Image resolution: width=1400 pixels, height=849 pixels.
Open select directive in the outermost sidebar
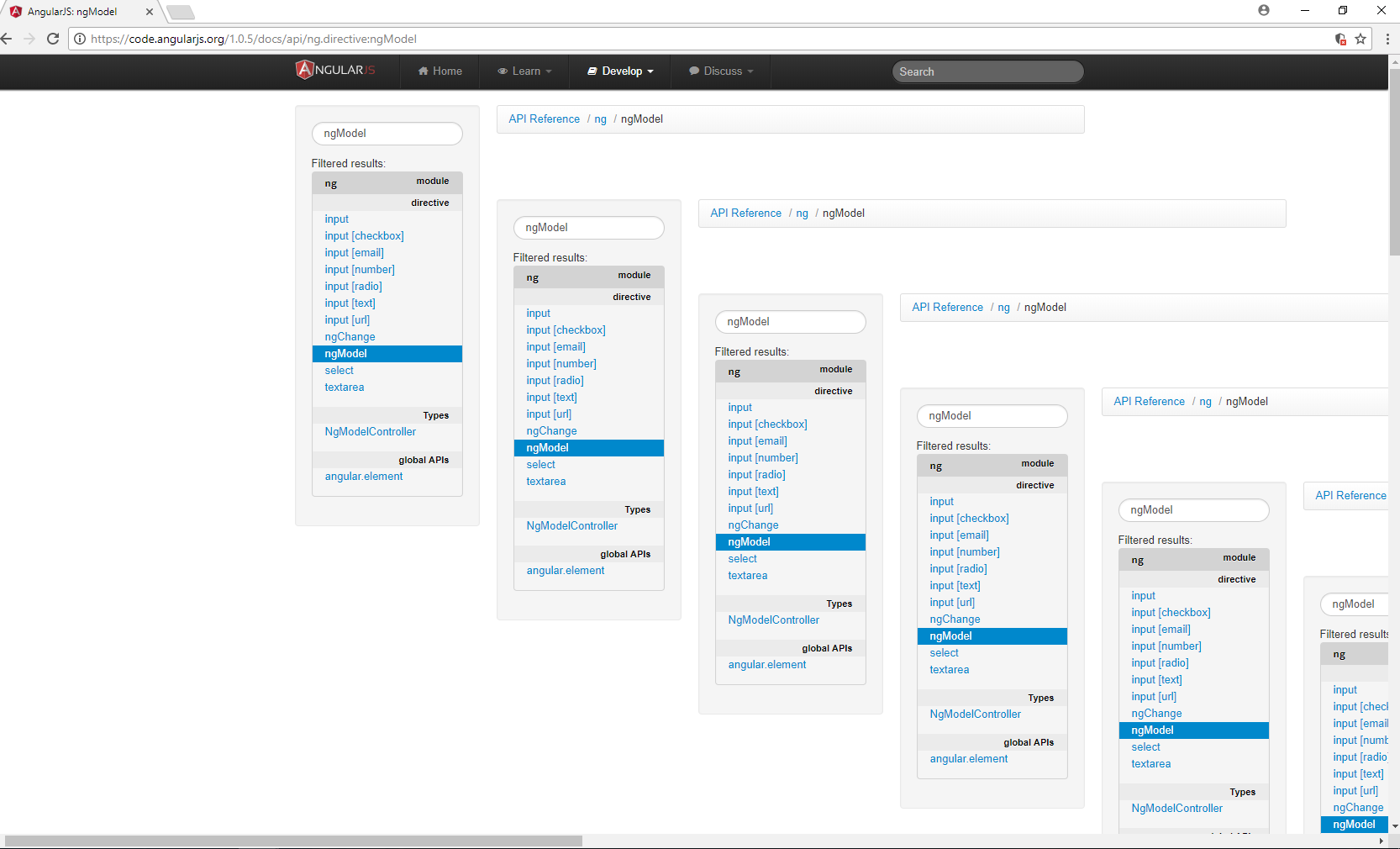coord(339,371)
